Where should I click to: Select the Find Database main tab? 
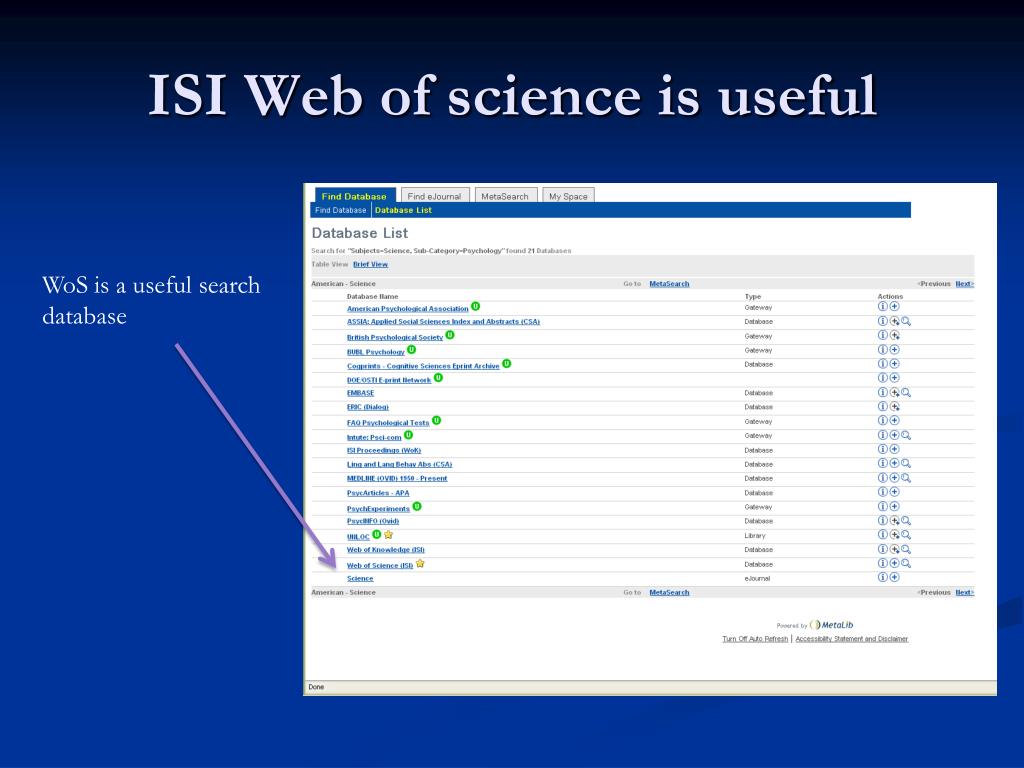354,196
